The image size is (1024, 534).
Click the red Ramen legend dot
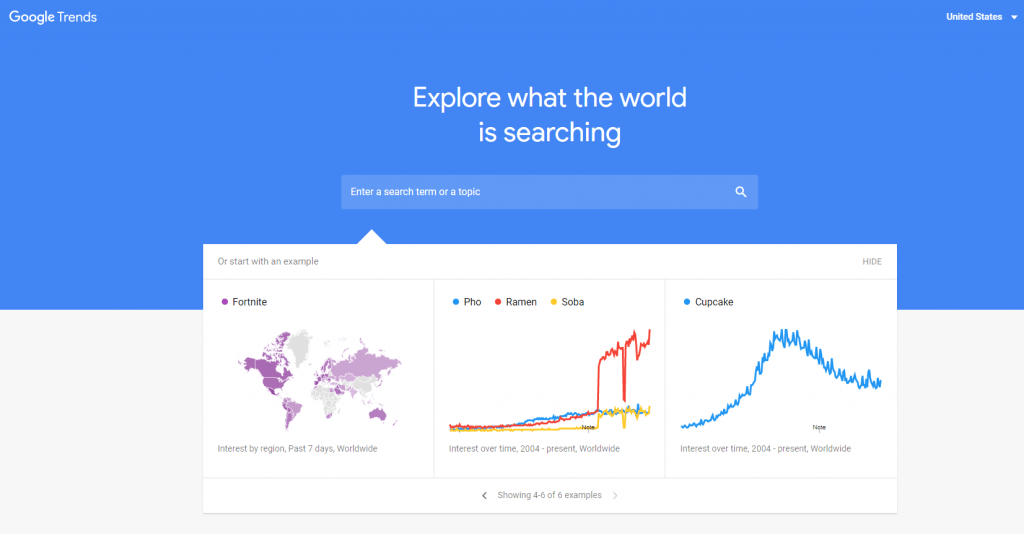click(x=498, y=302)
